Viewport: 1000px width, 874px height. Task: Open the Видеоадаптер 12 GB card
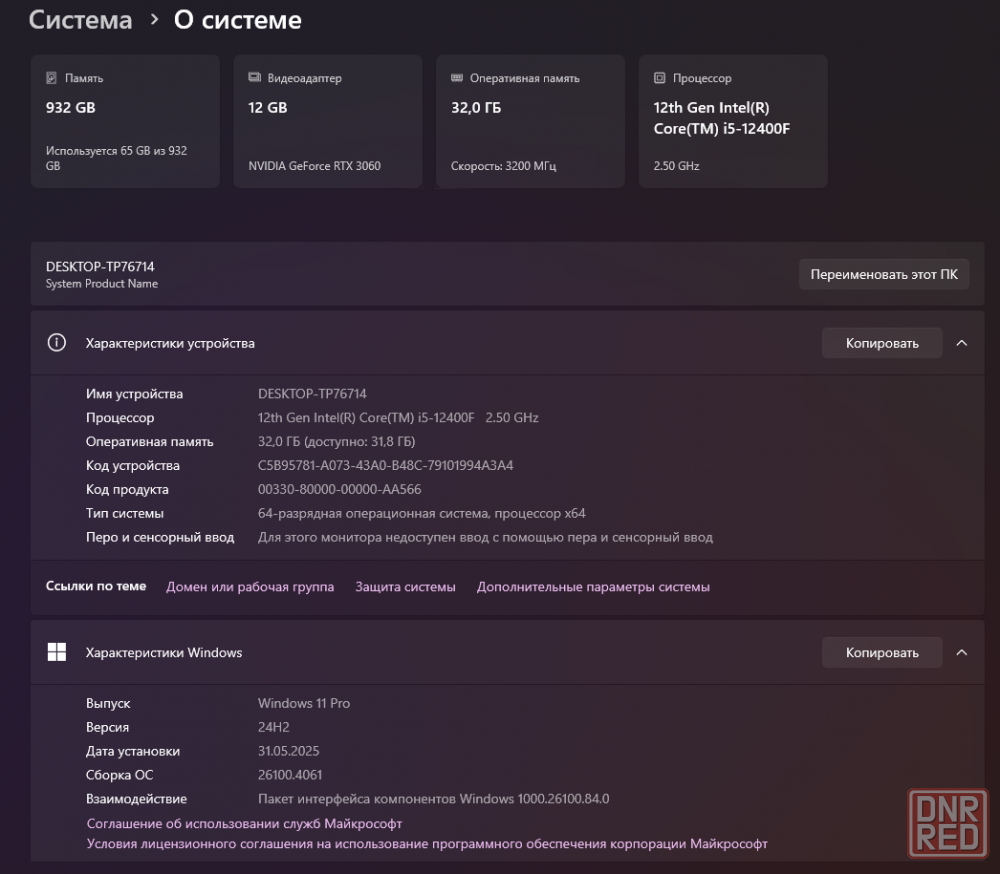pyautogui.click(x=328, y=121)
